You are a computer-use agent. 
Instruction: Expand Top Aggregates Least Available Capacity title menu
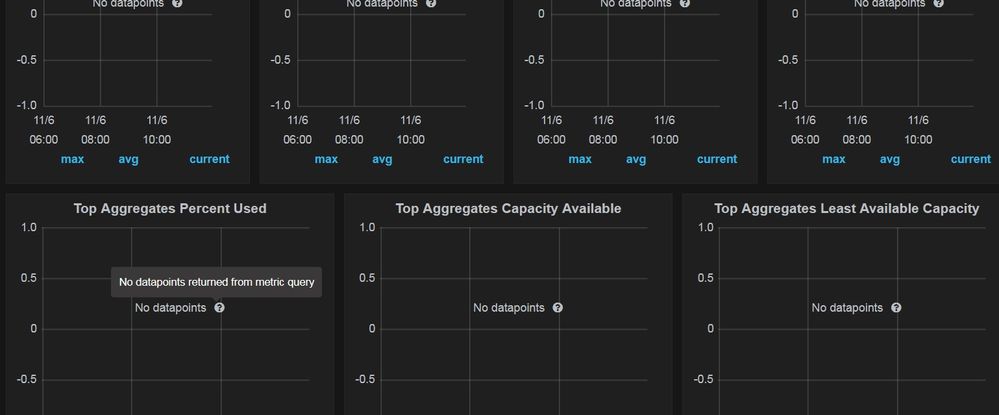(846, 209)
